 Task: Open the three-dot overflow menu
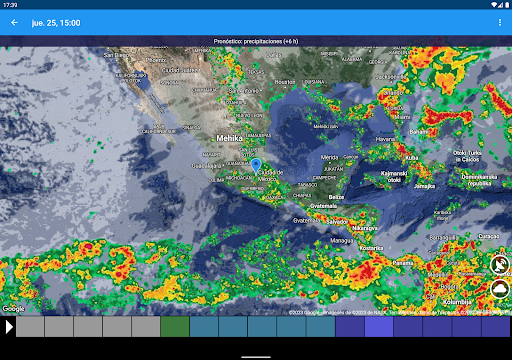(x=500, y=22)
